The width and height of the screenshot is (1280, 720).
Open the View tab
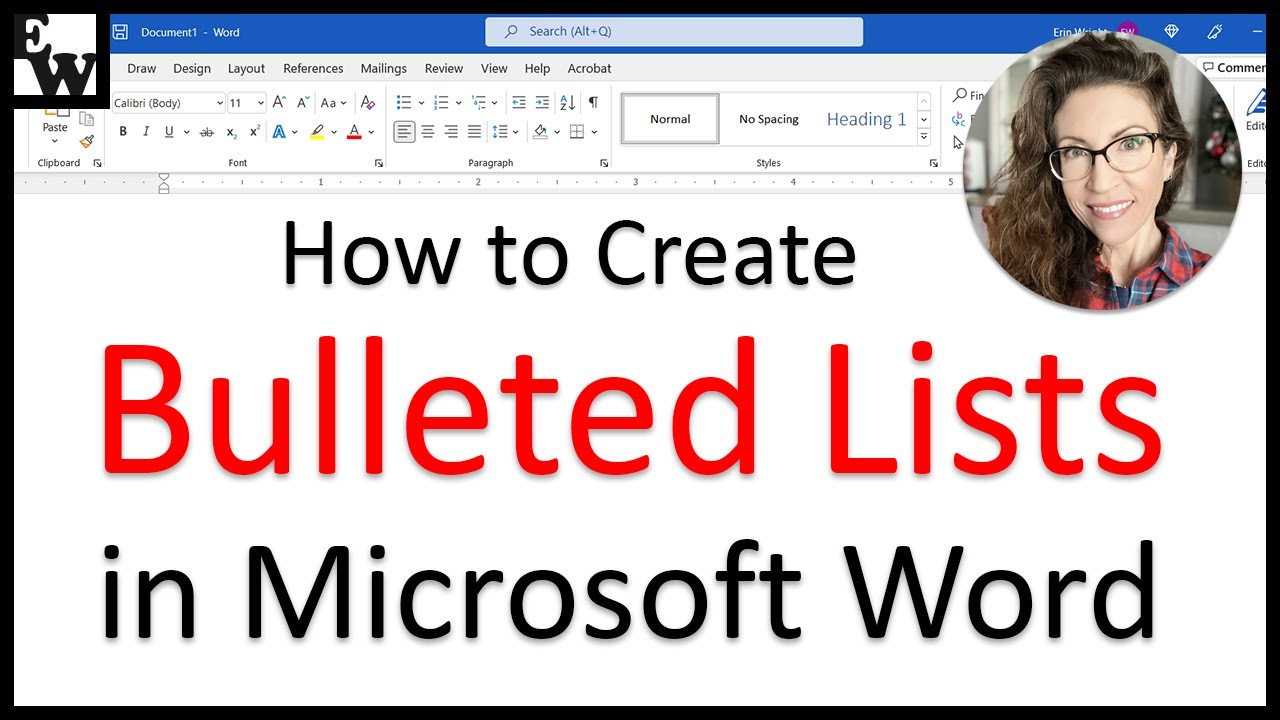[494, 68]
